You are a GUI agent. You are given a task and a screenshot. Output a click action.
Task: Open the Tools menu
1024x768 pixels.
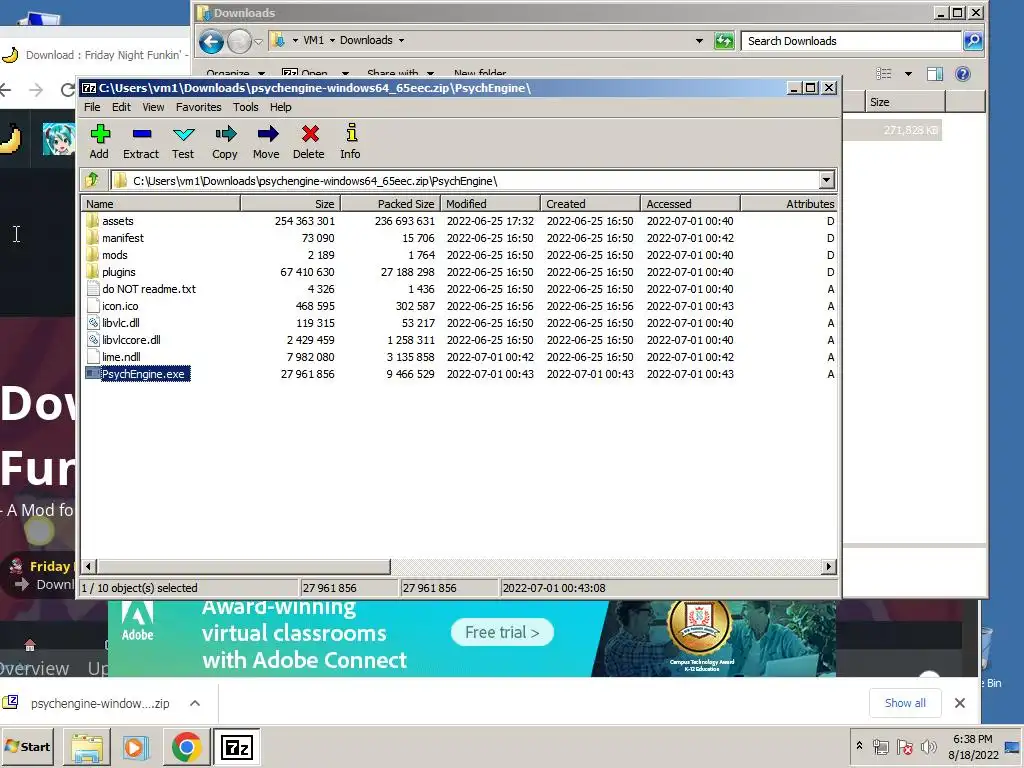tap(246, 107)
